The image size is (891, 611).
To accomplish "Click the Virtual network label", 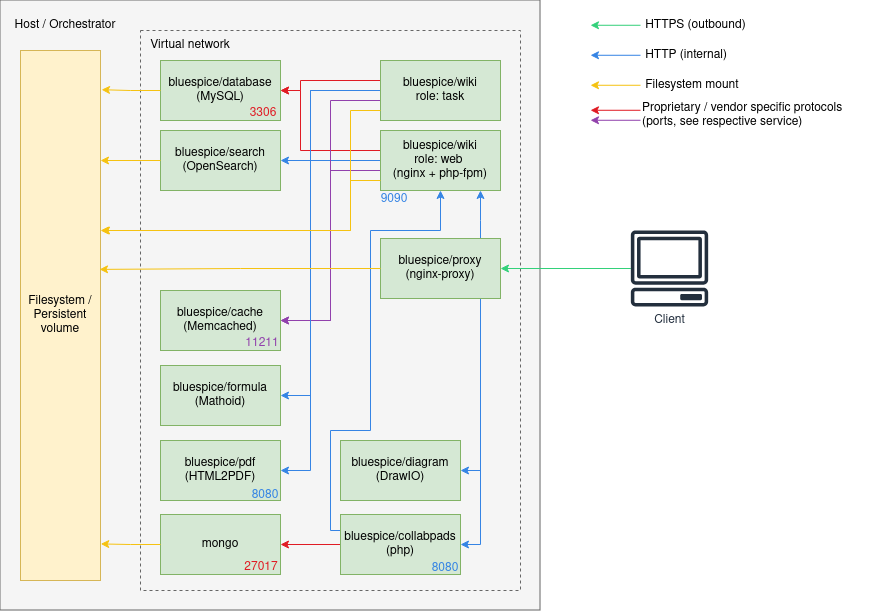I will (x=190, y=44).
